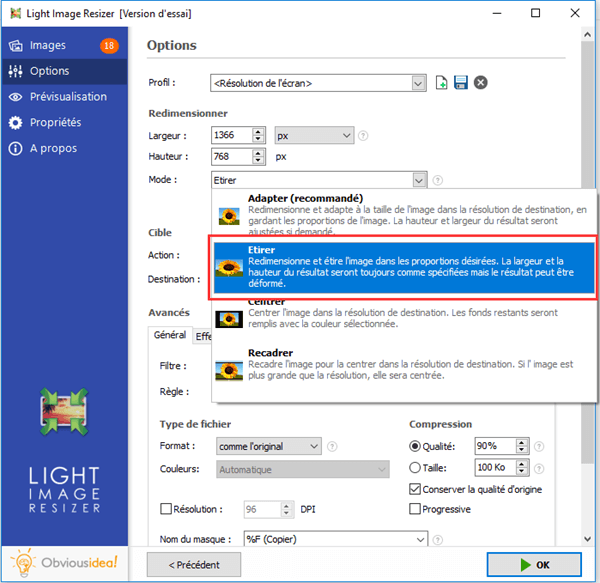This screenshot has width=600, height=583.
Task: Decrease Hauteur value with down arrow
Action: 258,160
